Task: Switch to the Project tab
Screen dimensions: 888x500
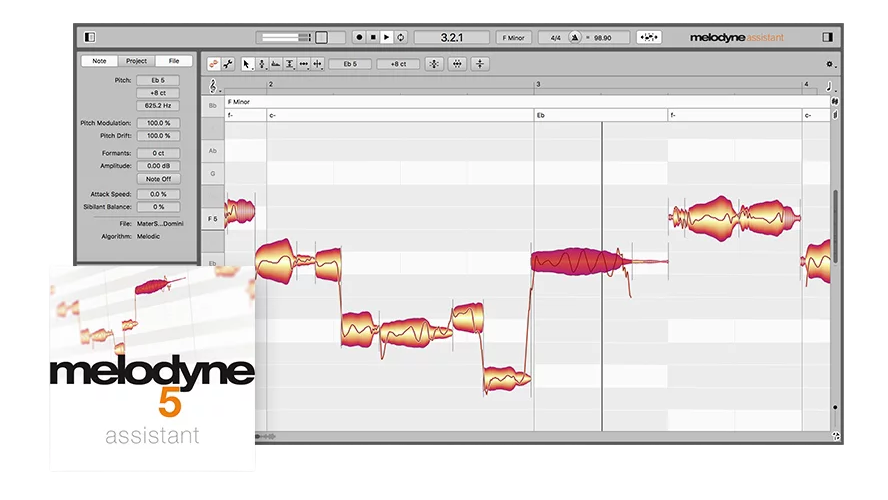Action: point(136,61)
